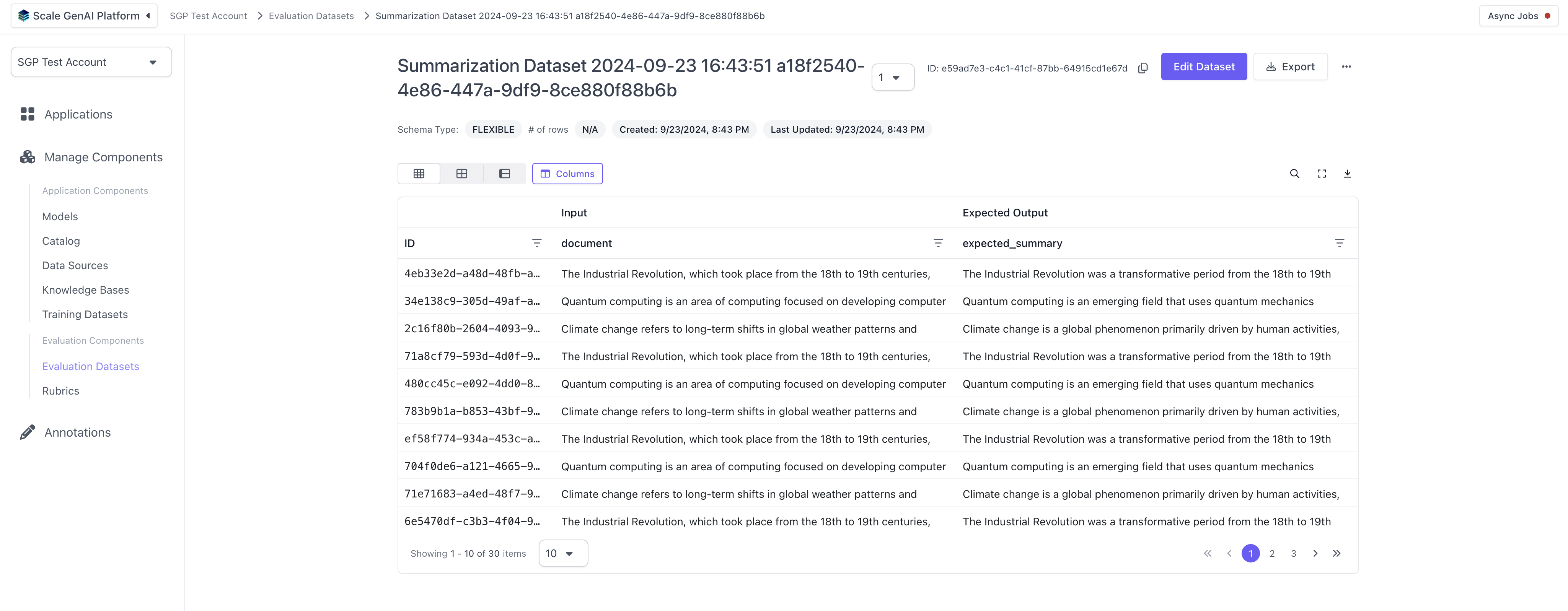The image size is (1568, 611).
Task: Select row ID 2c16f80b-2604-4093
Action: [472, 329]
